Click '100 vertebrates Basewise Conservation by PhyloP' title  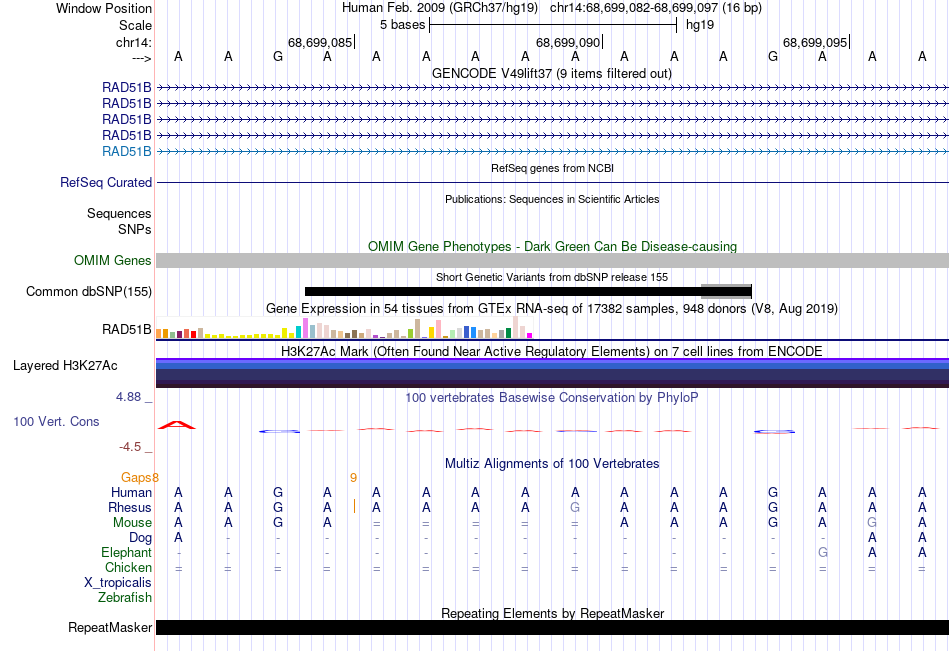(x=552, y=398)
